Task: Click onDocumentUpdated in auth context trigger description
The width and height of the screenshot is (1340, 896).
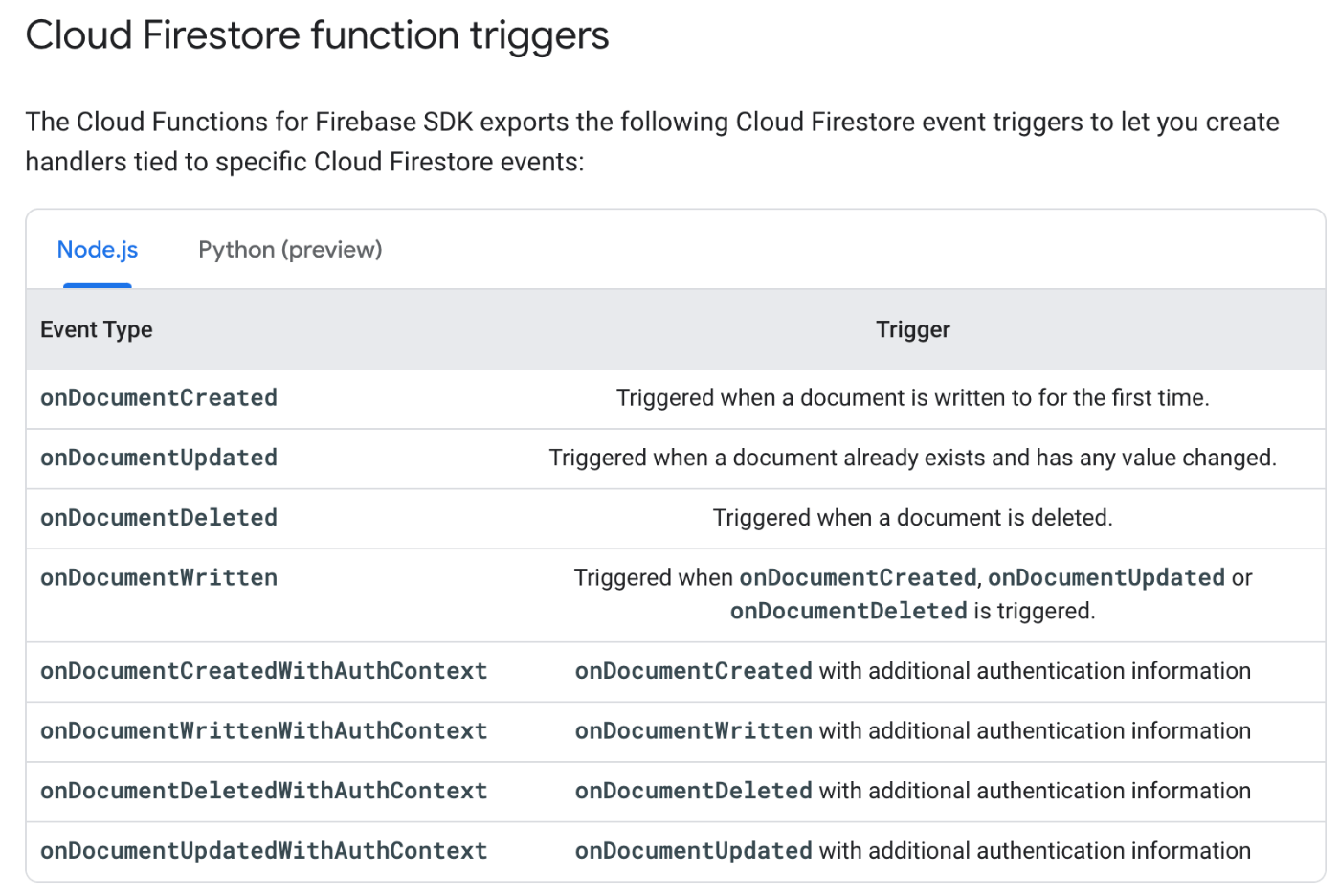Action: (694, 851)
